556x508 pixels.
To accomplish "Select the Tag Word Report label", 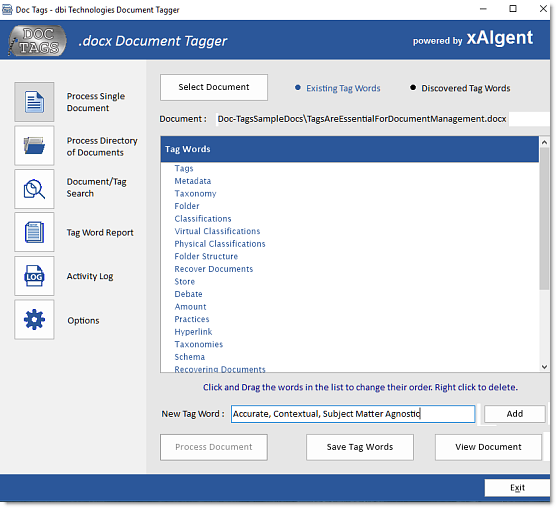I will click(100, 233).
